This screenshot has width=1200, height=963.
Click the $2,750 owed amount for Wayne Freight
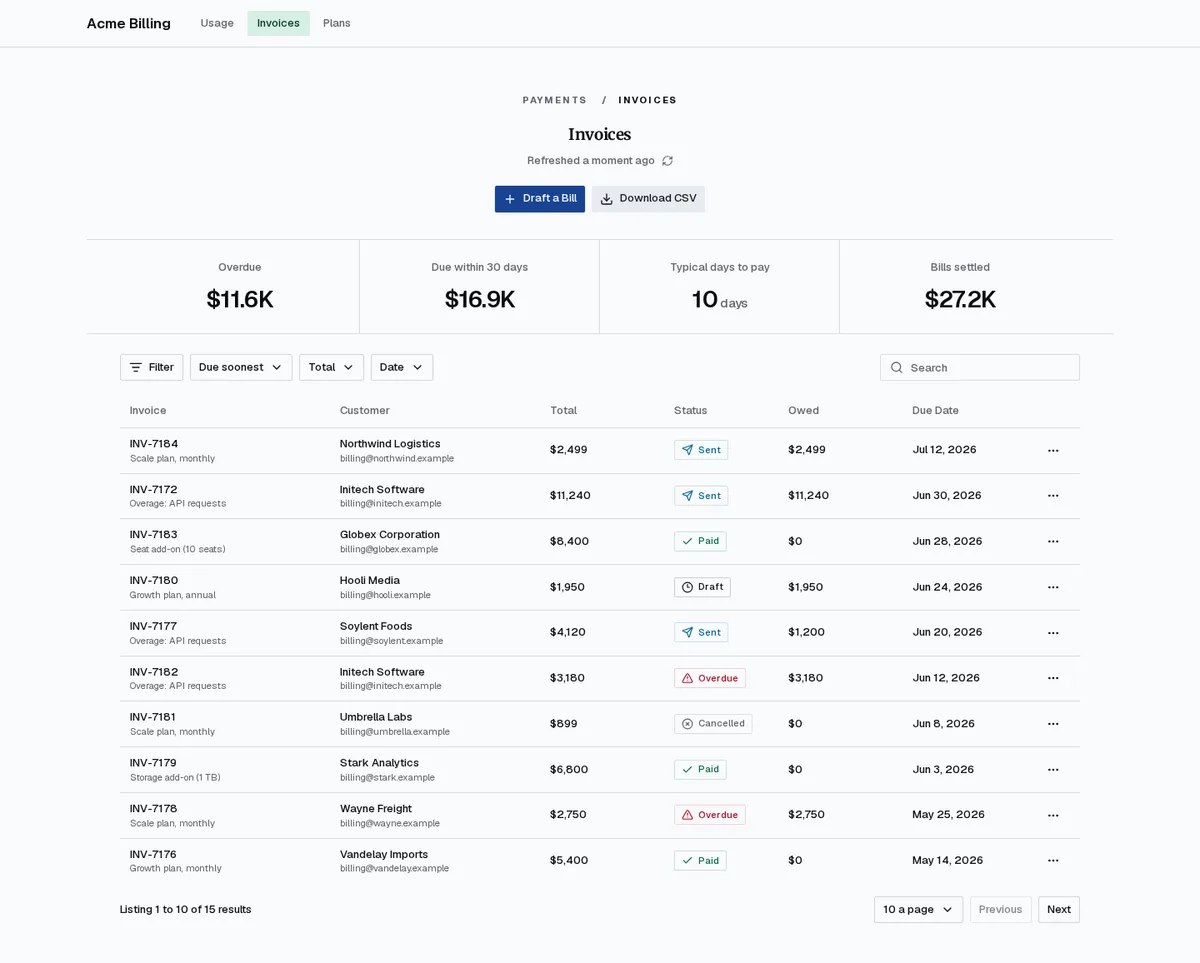pyautogui.click(x=806, y=815)
